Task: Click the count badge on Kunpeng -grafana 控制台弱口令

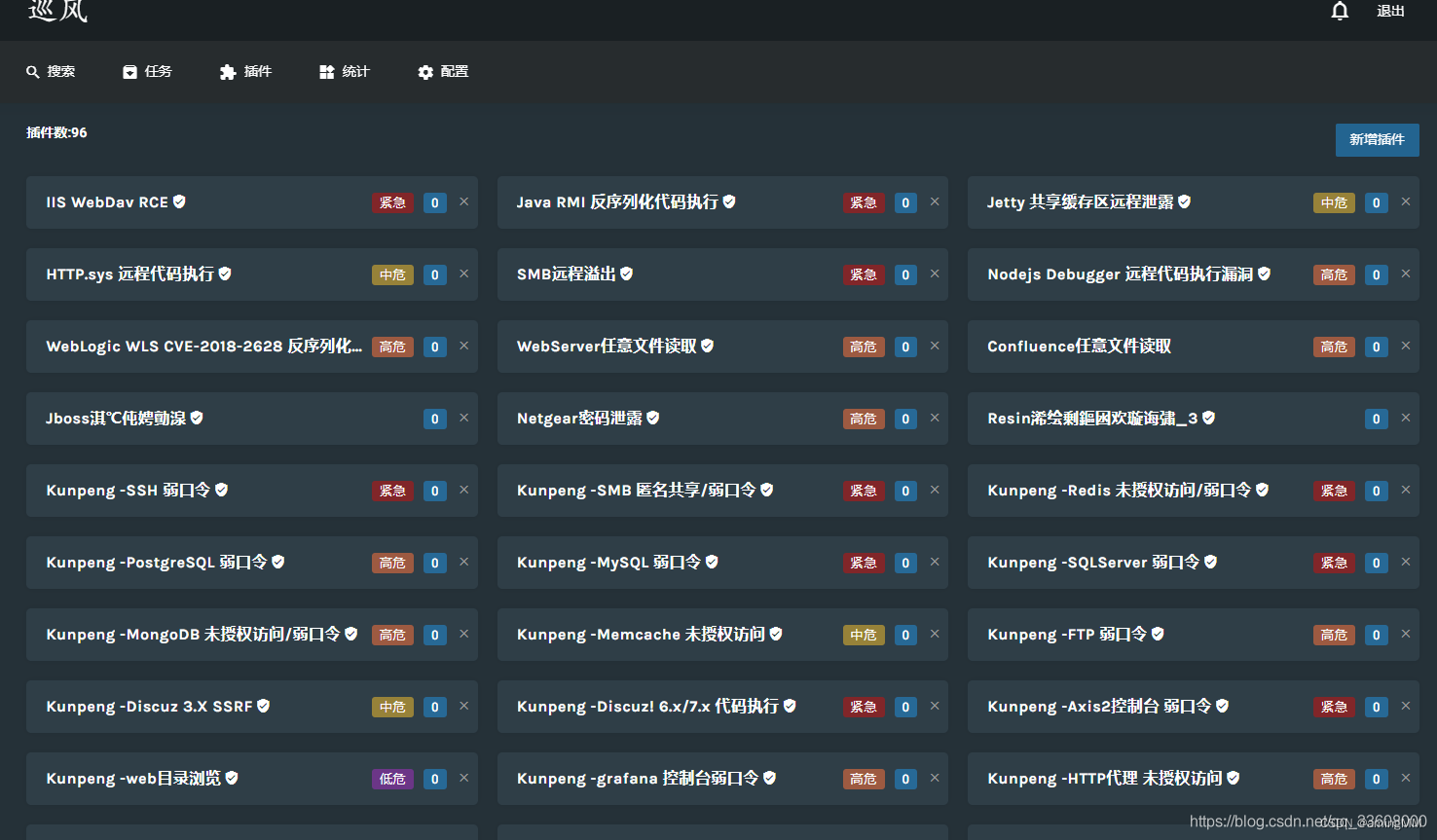Action: (x=905, y=779)
